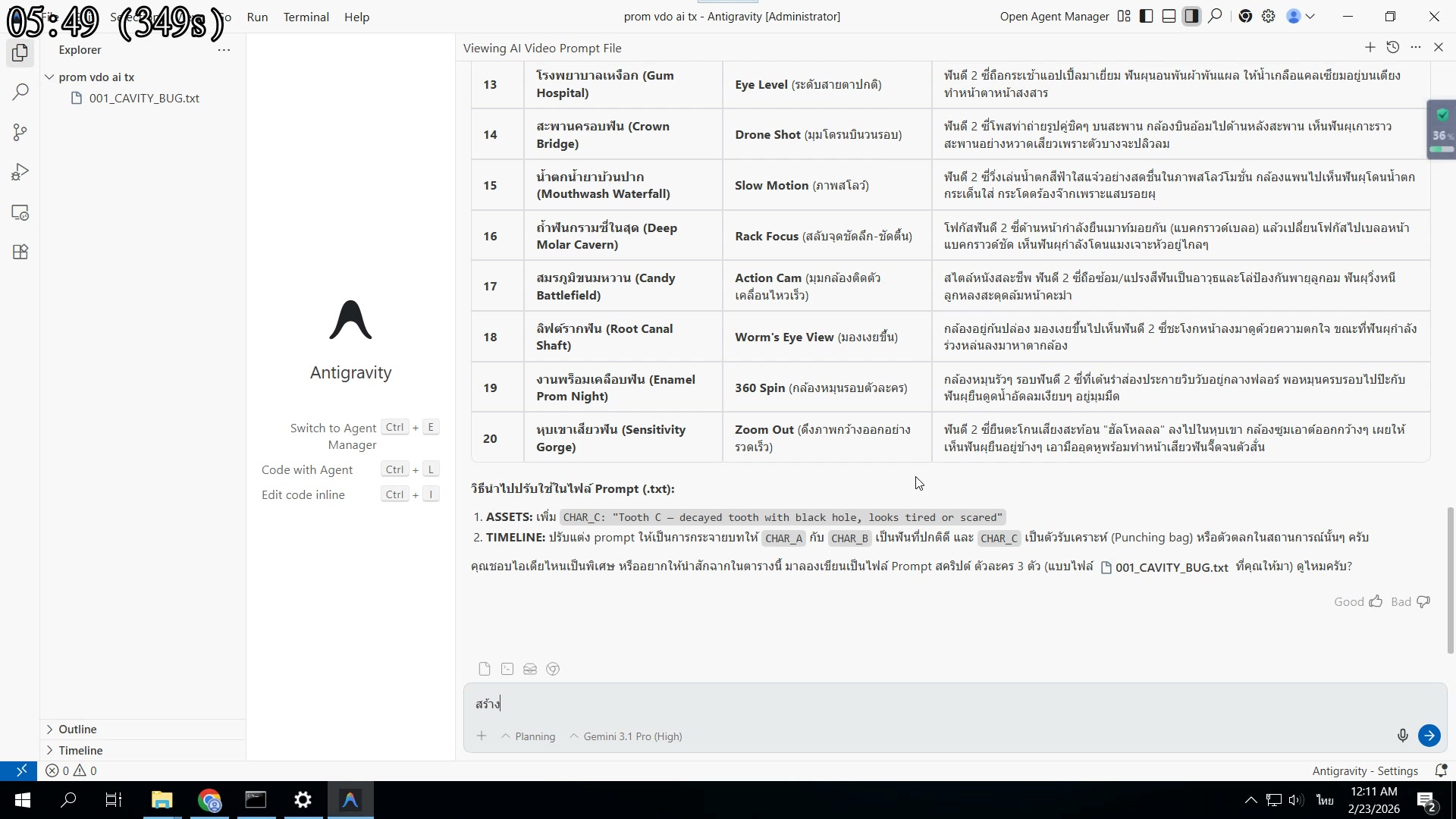
Task: Open the Terminal menu
Action: (306, 17)
